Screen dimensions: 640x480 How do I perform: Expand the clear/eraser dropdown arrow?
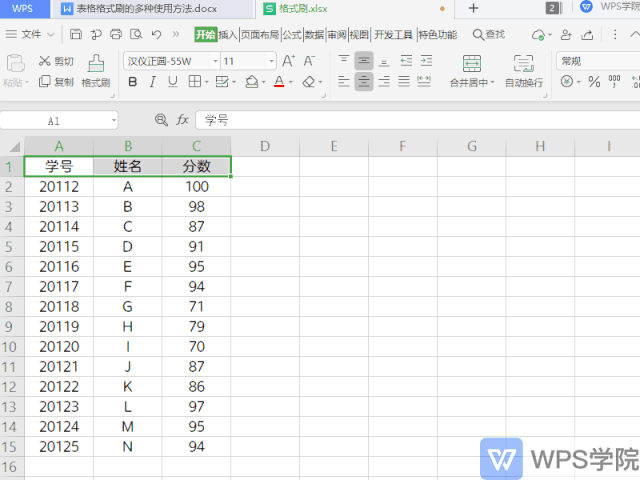[321, 82]
